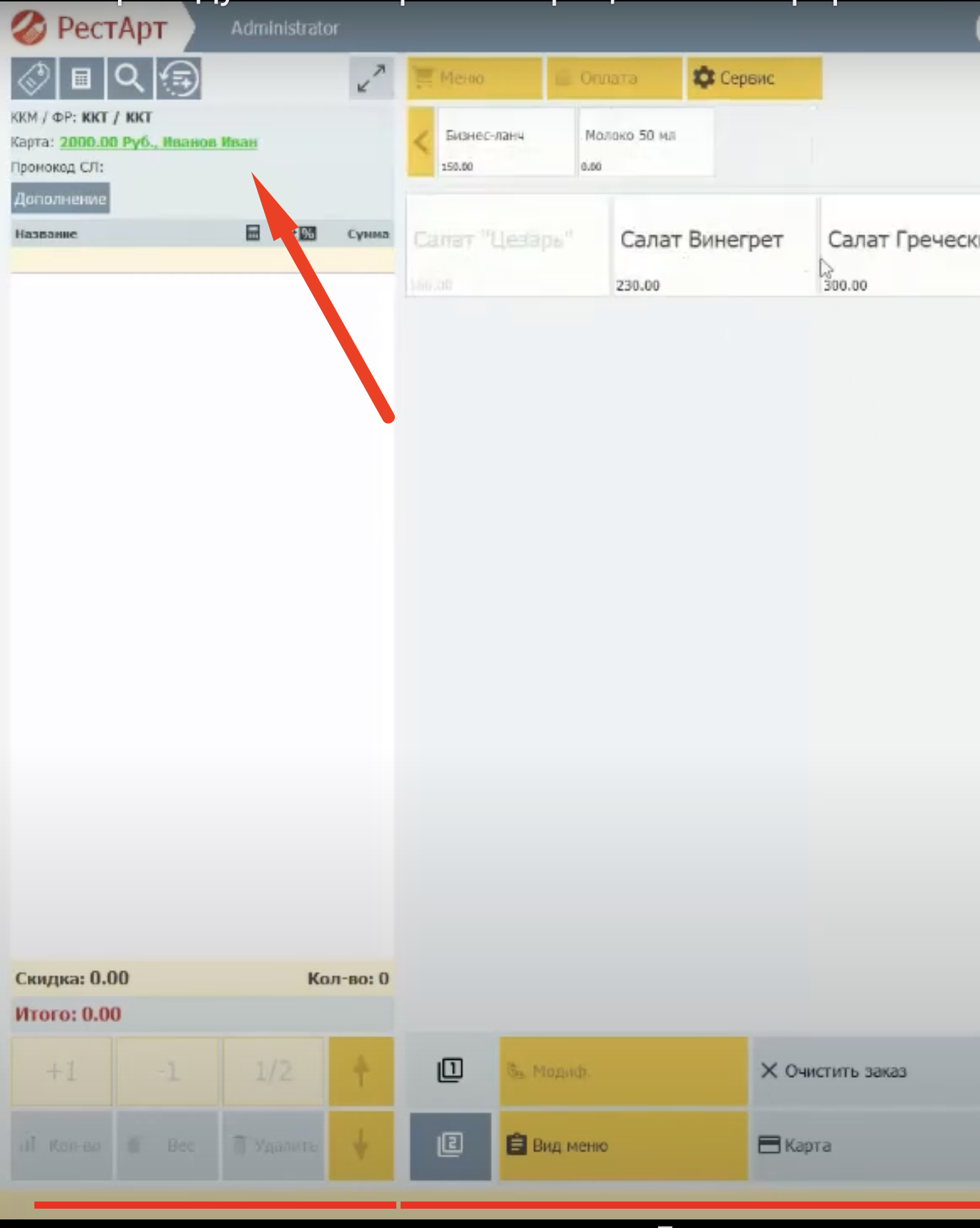Select the Бизнес-ланч category tile
This screenshot has width=980, height=1228.
pos(506,142)
